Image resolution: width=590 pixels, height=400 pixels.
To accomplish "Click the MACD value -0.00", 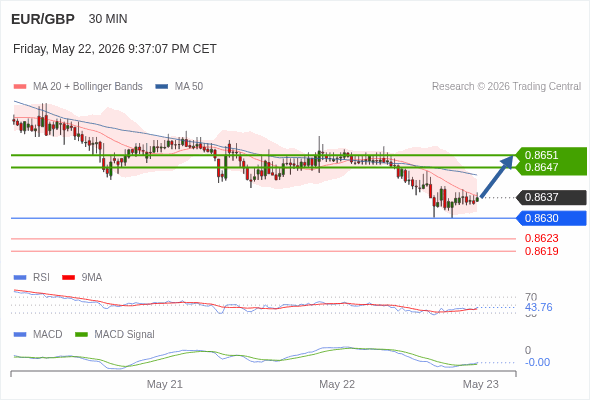I will coord(537,362).
